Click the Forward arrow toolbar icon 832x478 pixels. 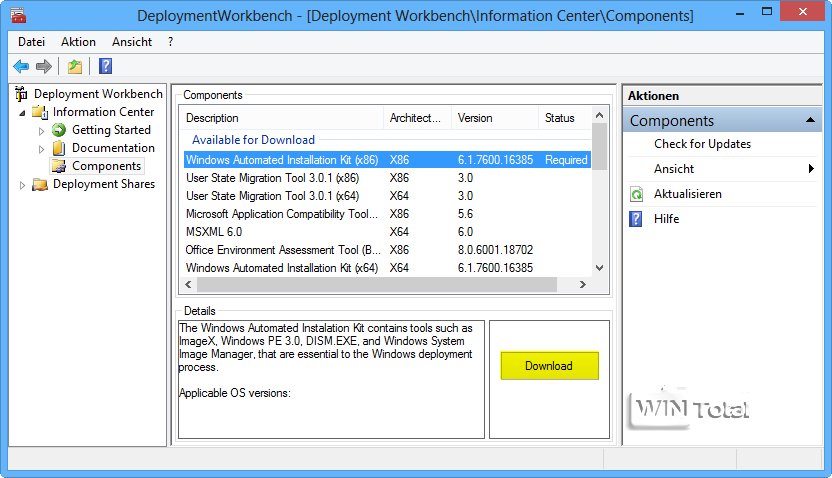tap(43, 67)
